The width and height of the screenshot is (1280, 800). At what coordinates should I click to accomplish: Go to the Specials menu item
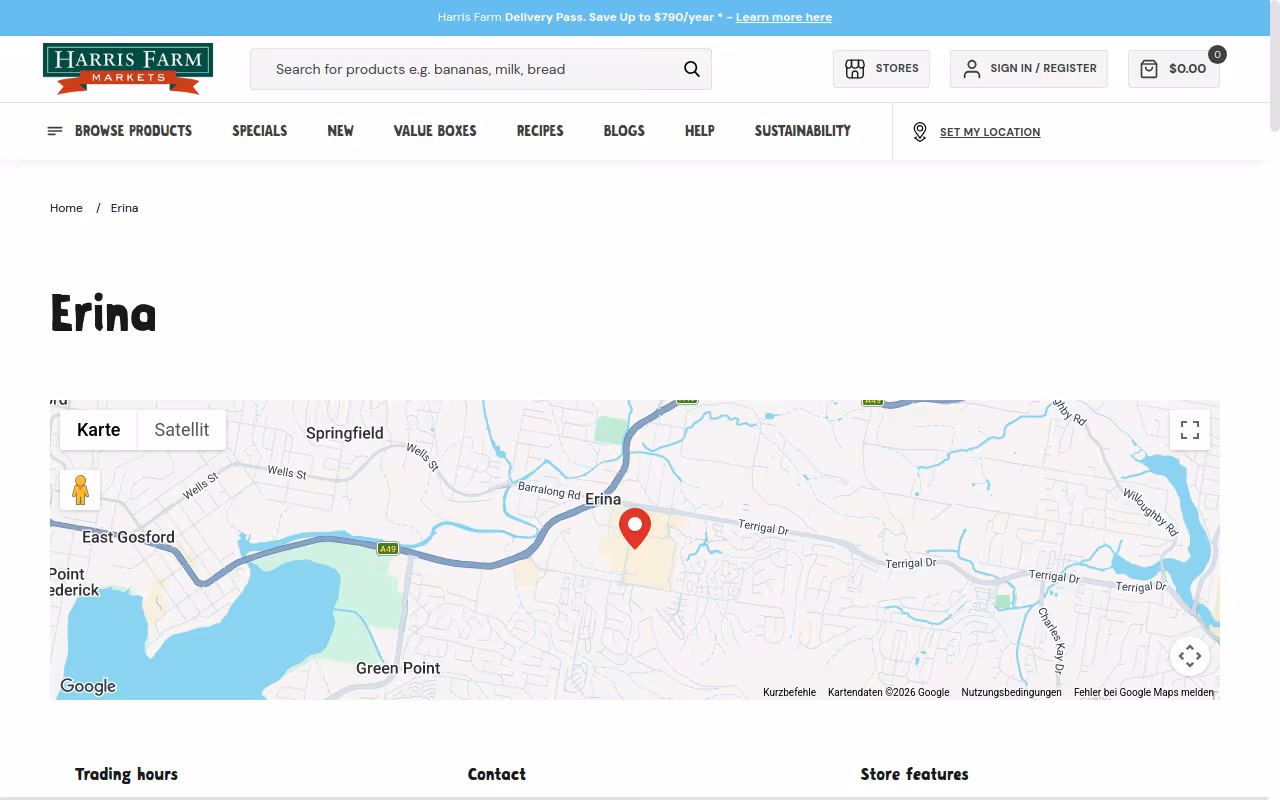[260, 131]
